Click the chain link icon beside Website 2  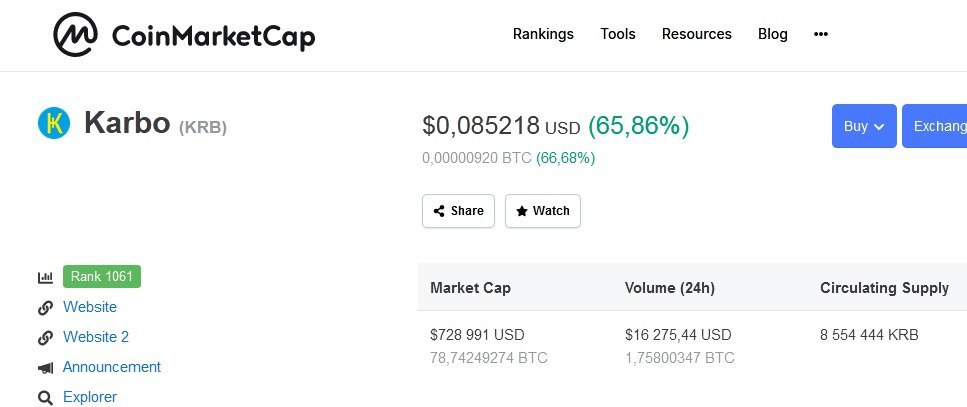[x=45, y=338]
